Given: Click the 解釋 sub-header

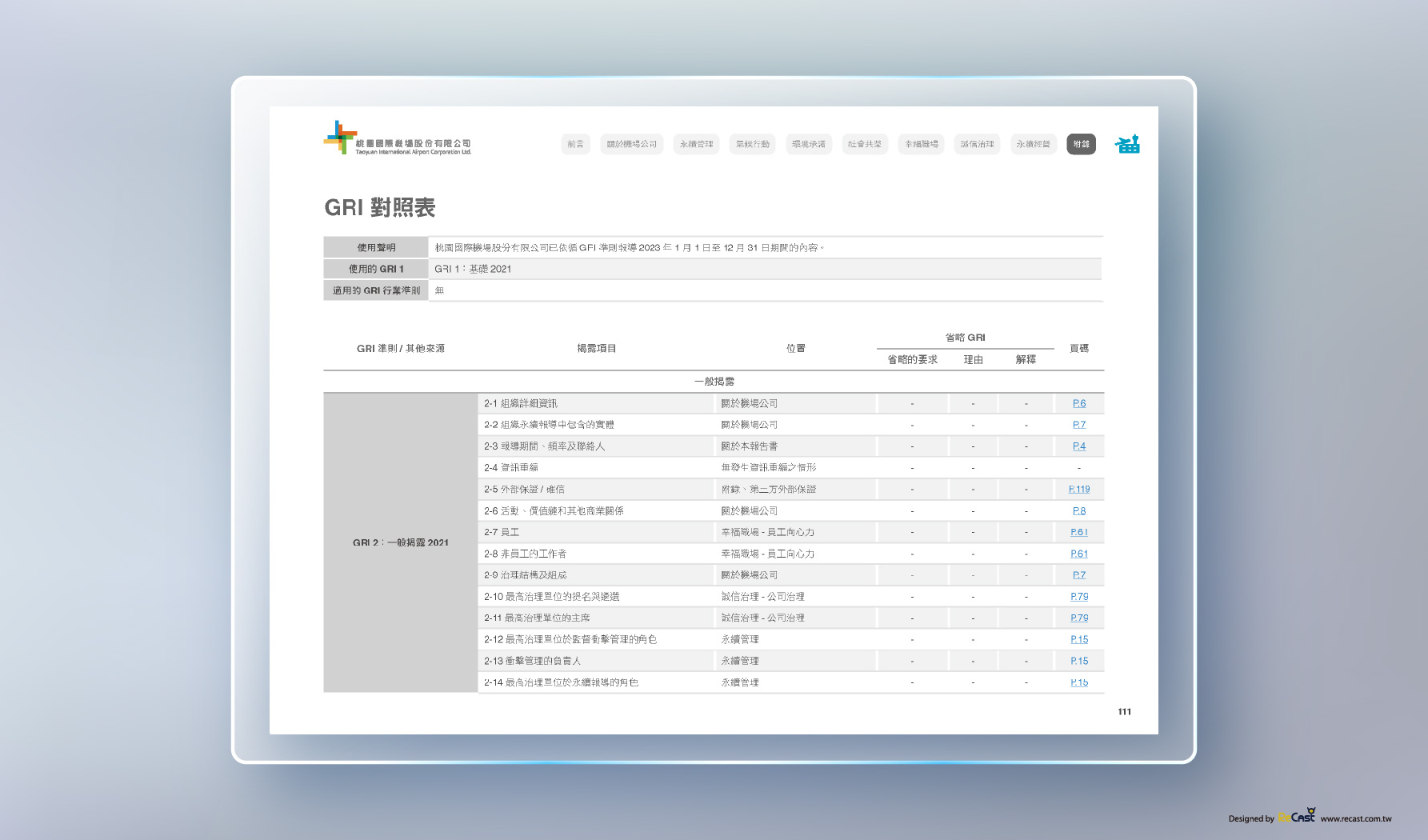Looking at the screenshot, I should 1026,360.
